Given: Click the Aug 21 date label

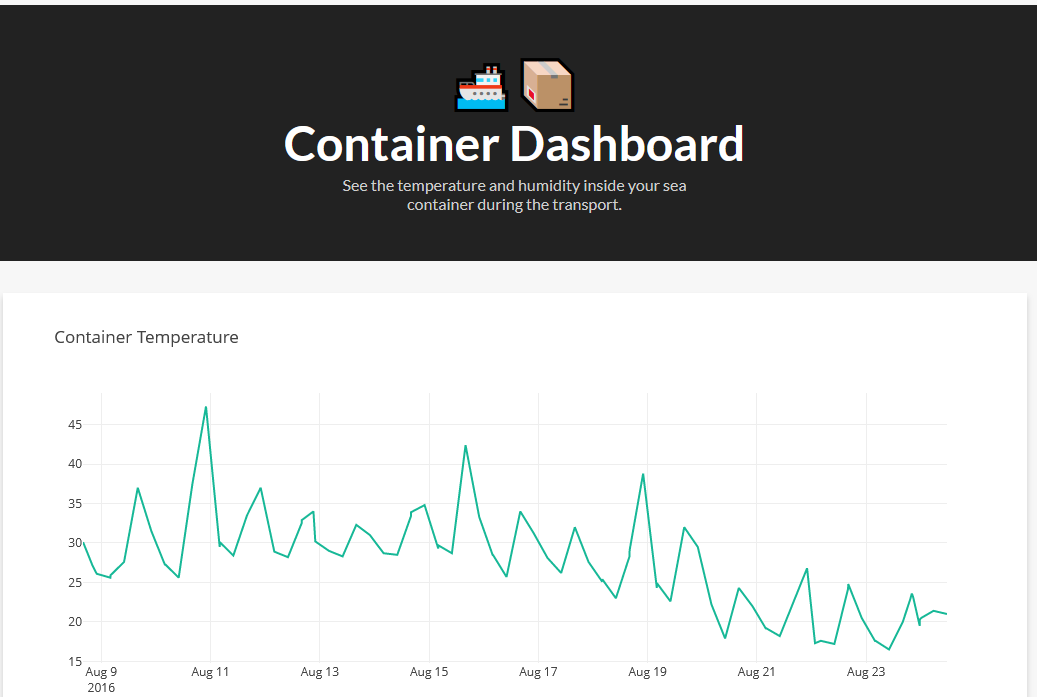Looking at the screenshot, I should coord(756,672).
